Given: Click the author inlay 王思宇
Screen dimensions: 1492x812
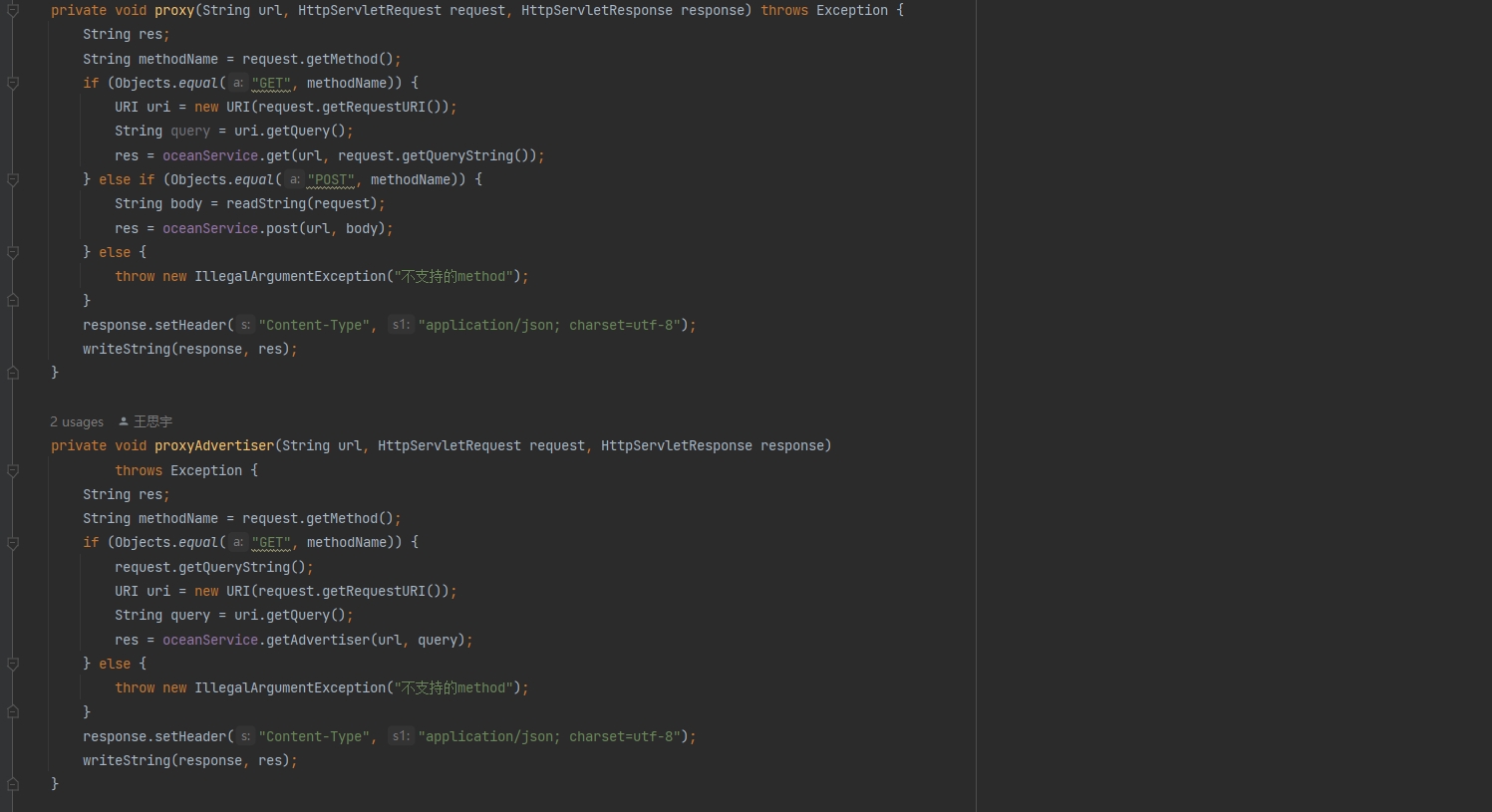Looking at the screenshot, I should (146, 421).
